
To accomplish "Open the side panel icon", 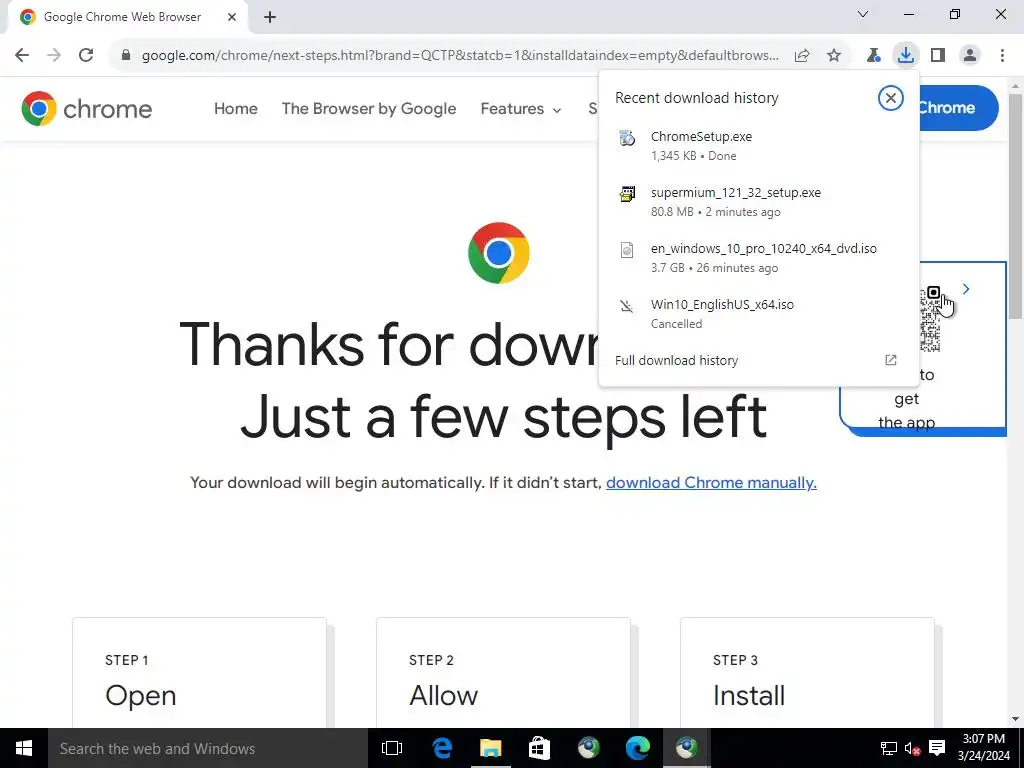I will [x=938, y=55].
